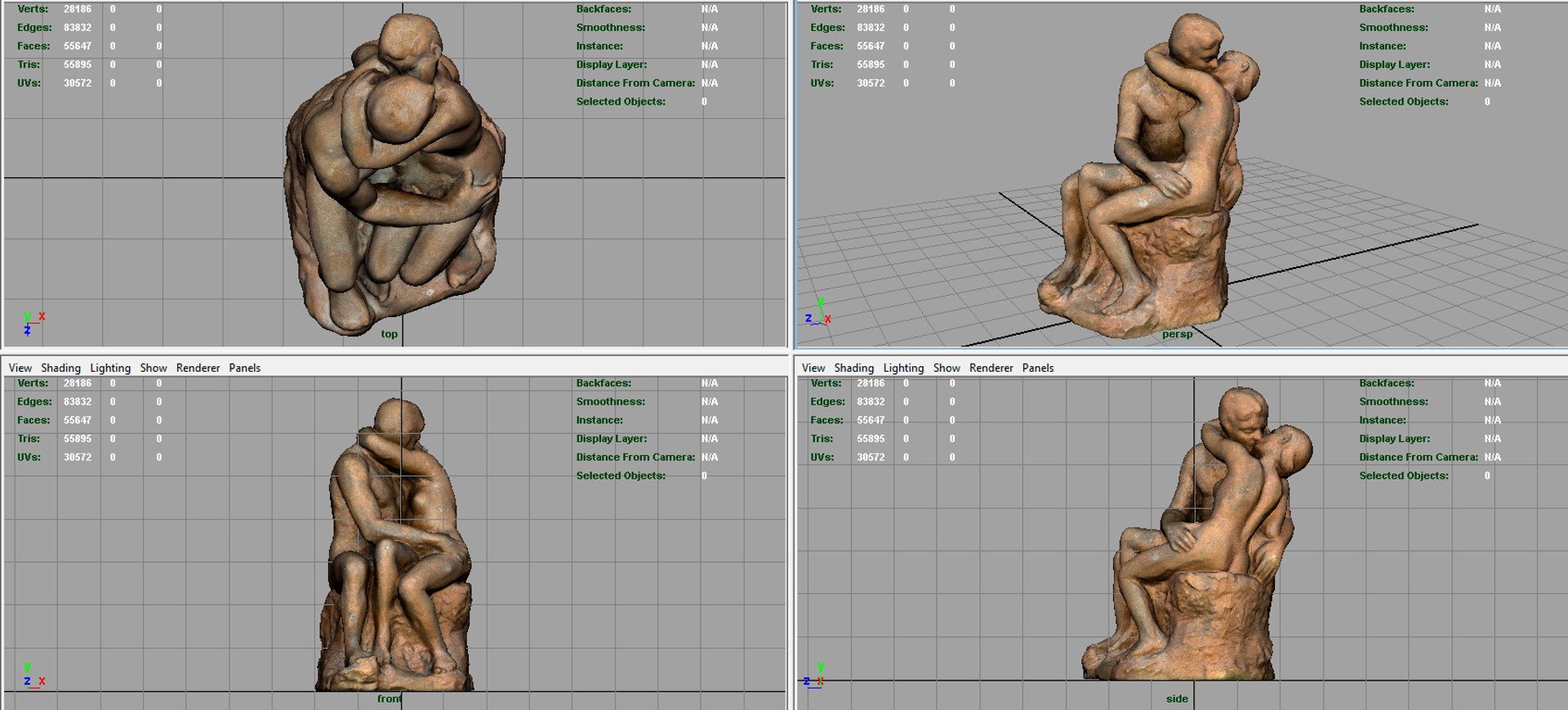Open Lighting menu in the front viewport
This screenshot has height=710, width=1568.
pos(110,368)
